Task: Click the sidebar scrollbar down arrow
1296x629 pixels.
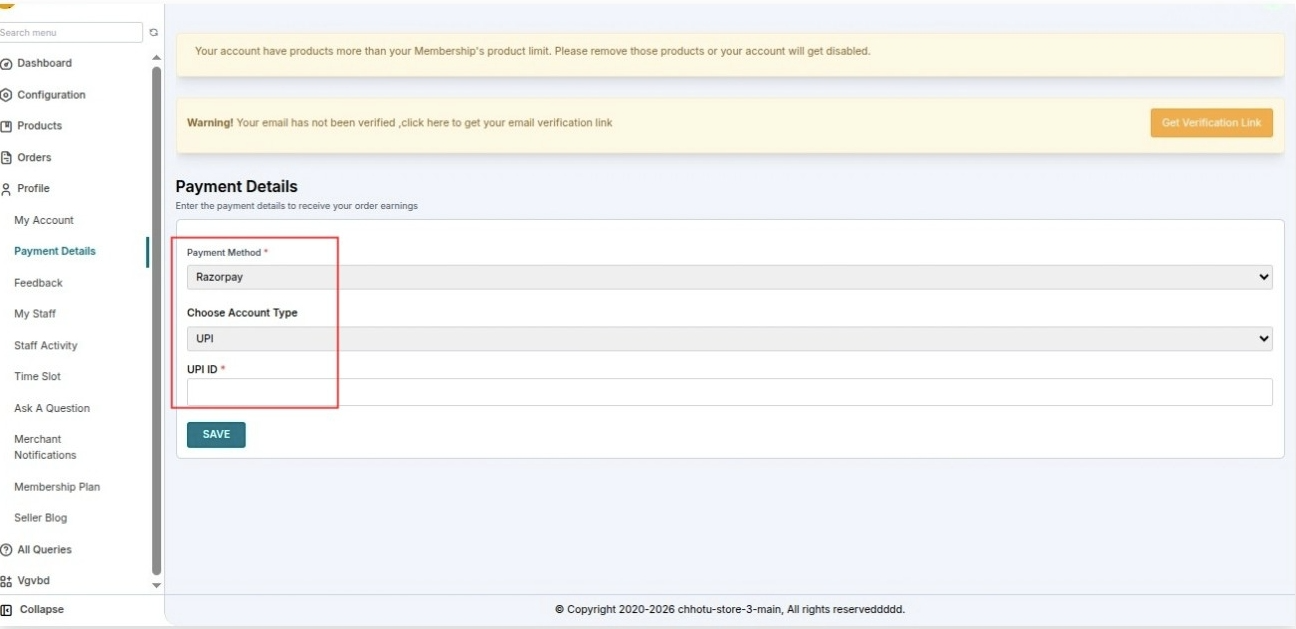Action: pyautogui.click(x=155, y=586)
